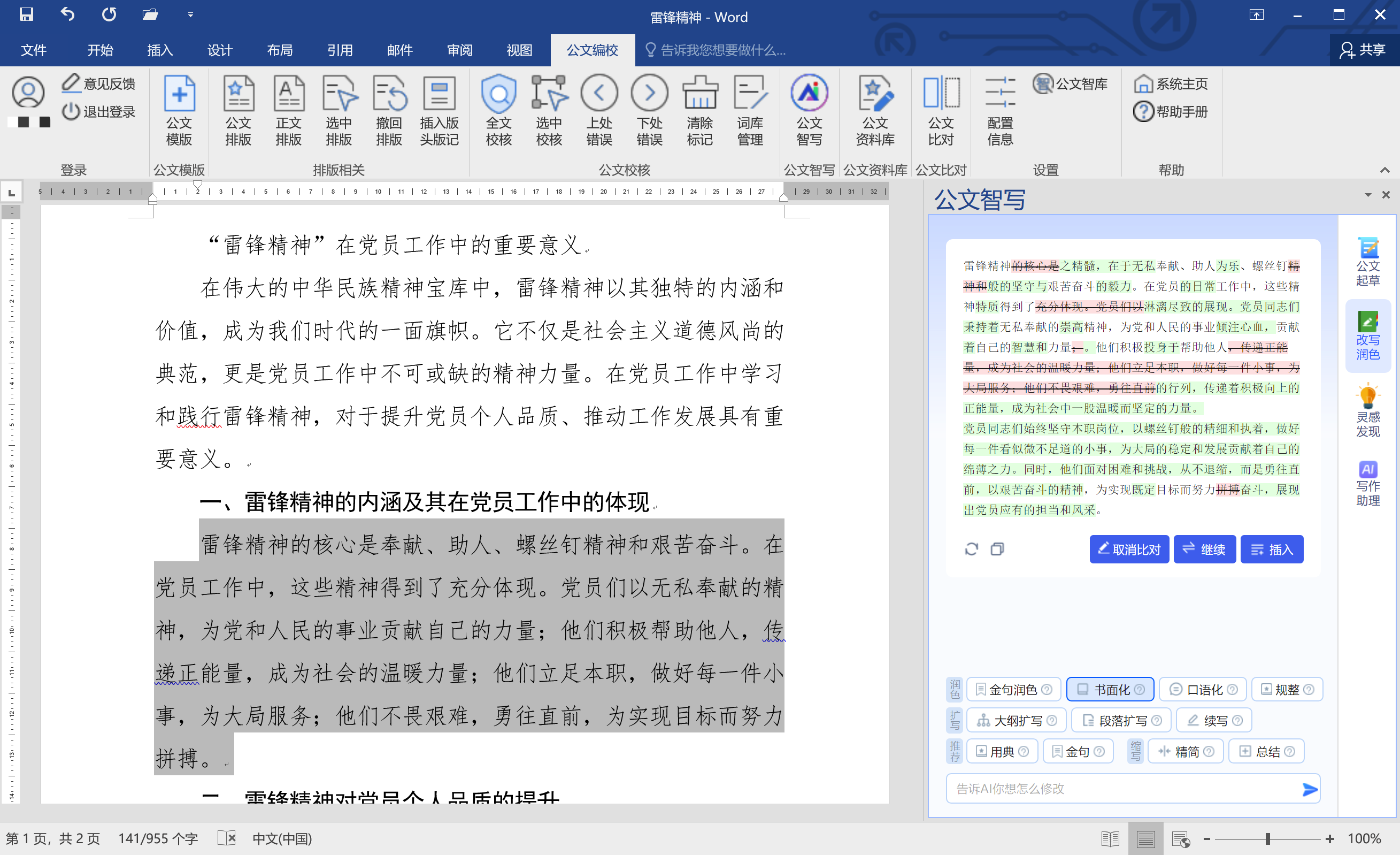Select the 大纲扩写 outline expansion option
Image resolution: width=1400 pixels, height=855 pixels.
tap(1017, 721)
